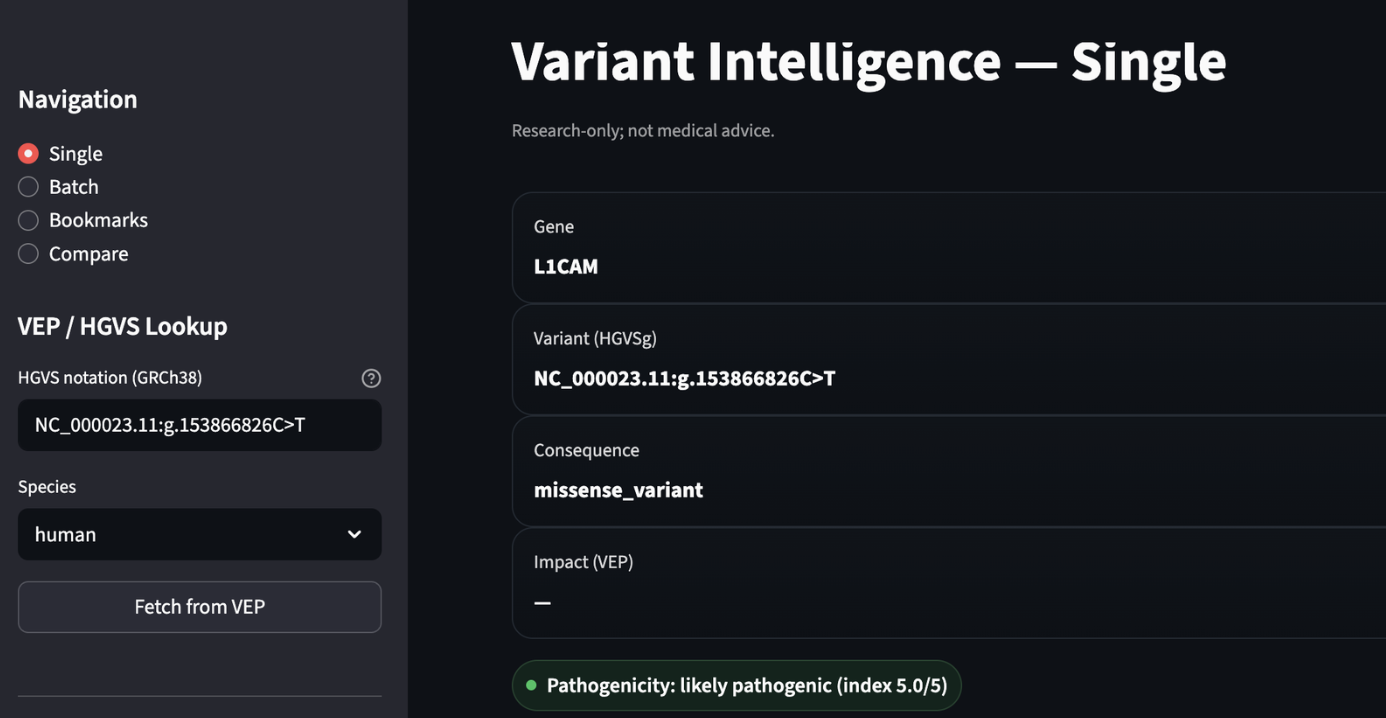Screen dimensions: 1386x718
Task: Choose the Bookmarks radio option
Action: click(x=28, y=220)
